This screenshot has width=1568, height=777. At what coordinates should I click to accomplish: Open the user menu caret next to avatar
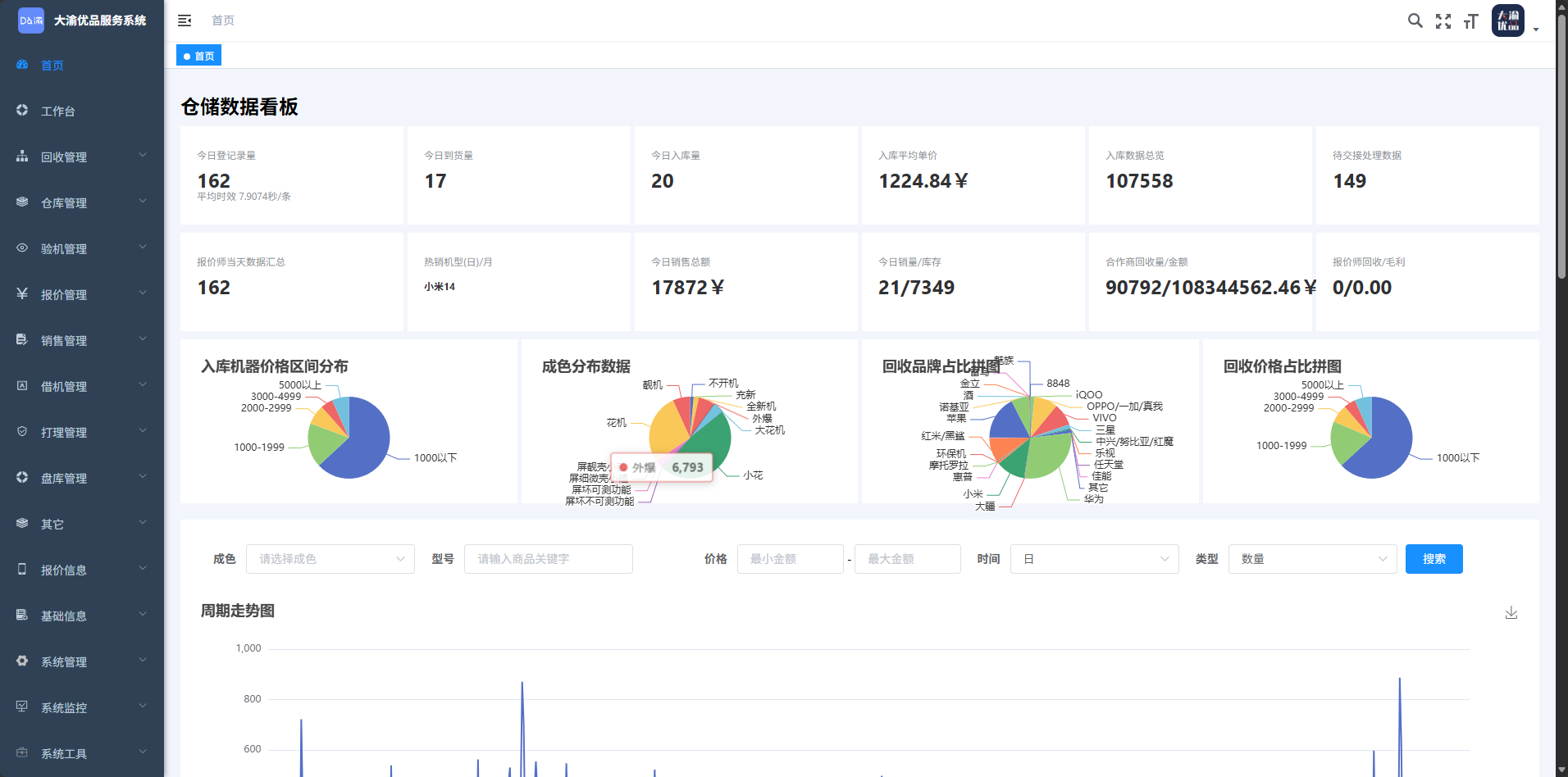coord(1536,29)
